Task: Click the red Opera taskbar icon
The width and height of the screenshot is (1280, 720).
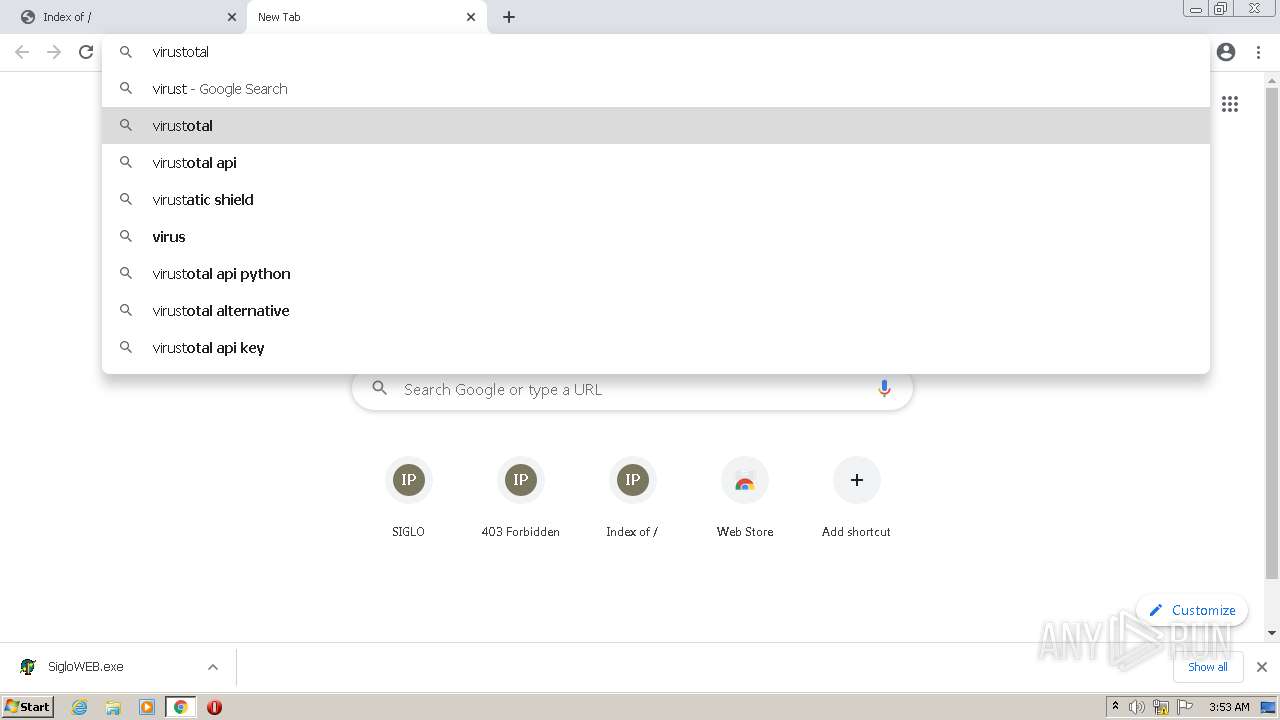Action: point(214,707)
